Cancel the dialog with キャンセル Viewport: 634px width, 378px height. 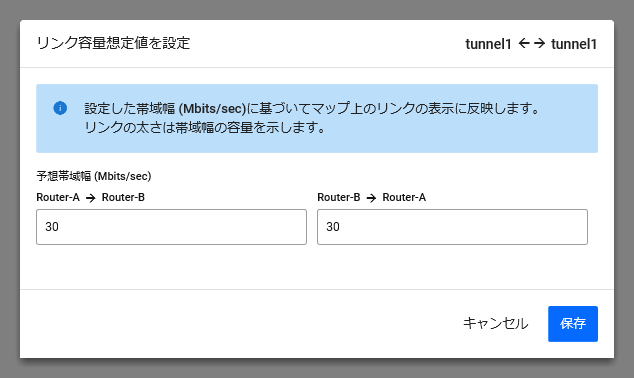coord(495,323)
